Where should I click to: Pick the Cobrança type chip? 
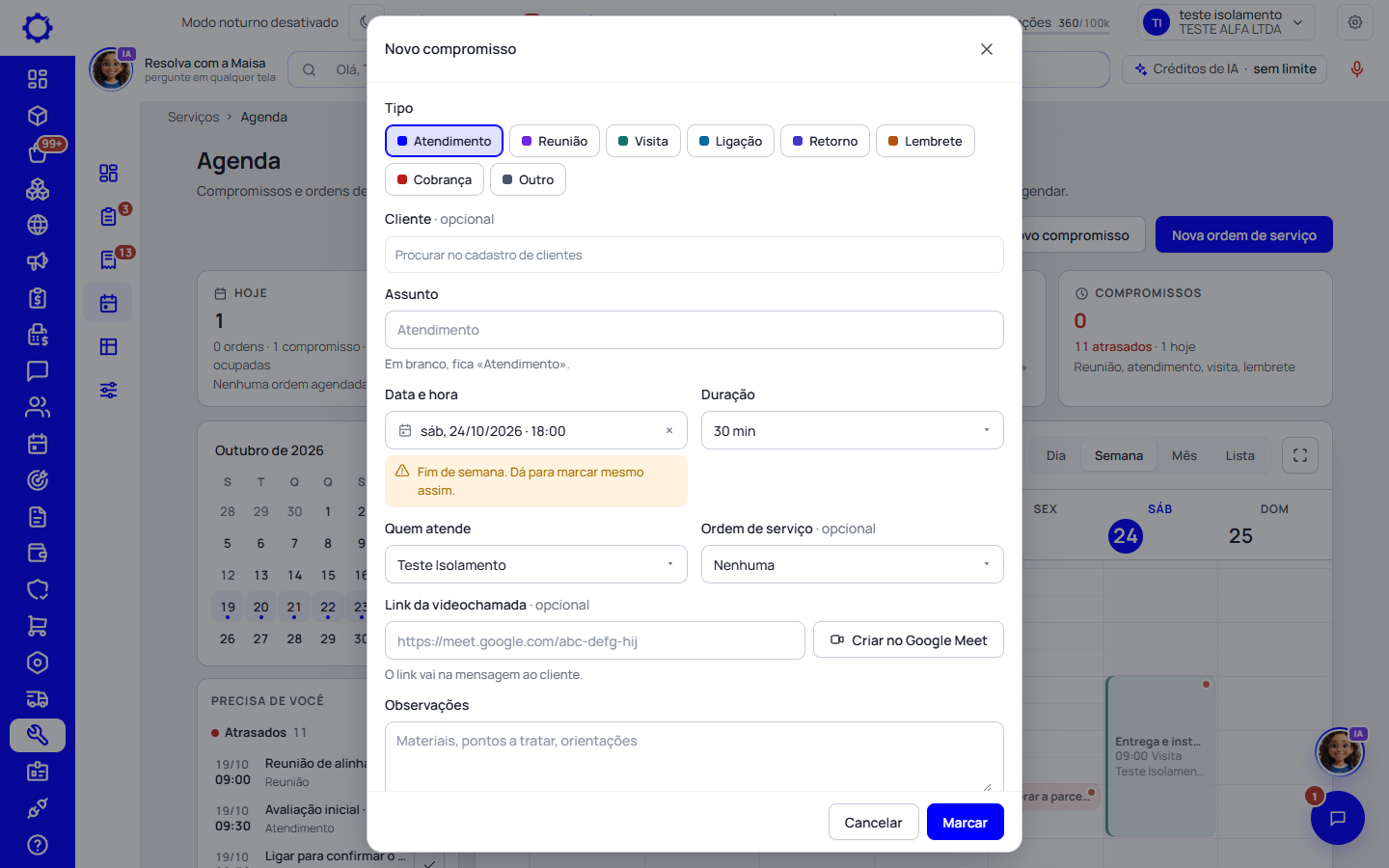click(x=434, y=179)
